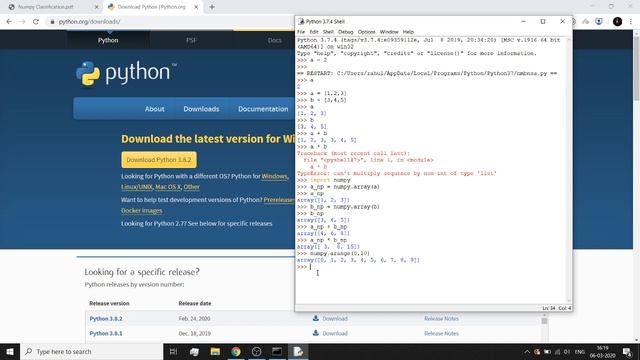Show hidden system tray icons
640x360 pixels.
click(x=527, y=351)
